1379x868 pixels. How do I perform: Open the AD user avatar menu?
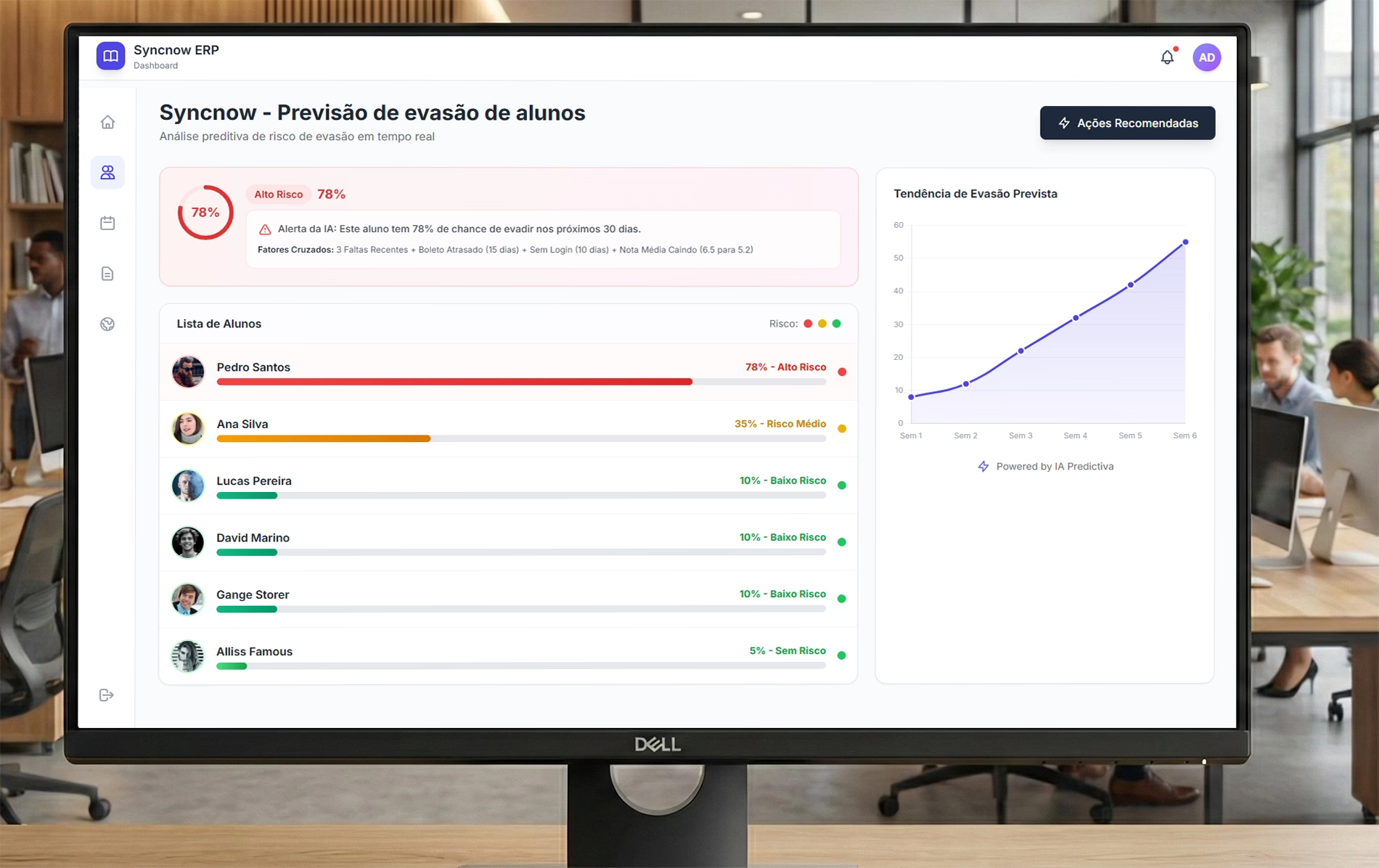[x=1206, y=57]
